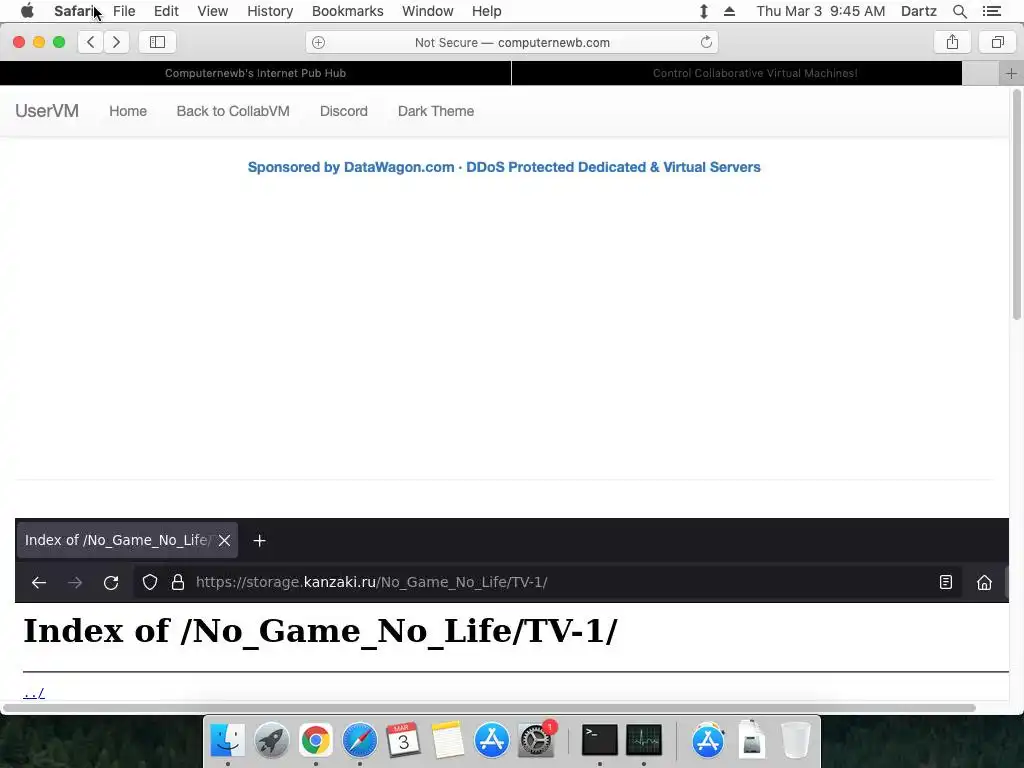Click the shield tracking protection icon
This screenshot has width=1024, height=768.
(150, 582)
